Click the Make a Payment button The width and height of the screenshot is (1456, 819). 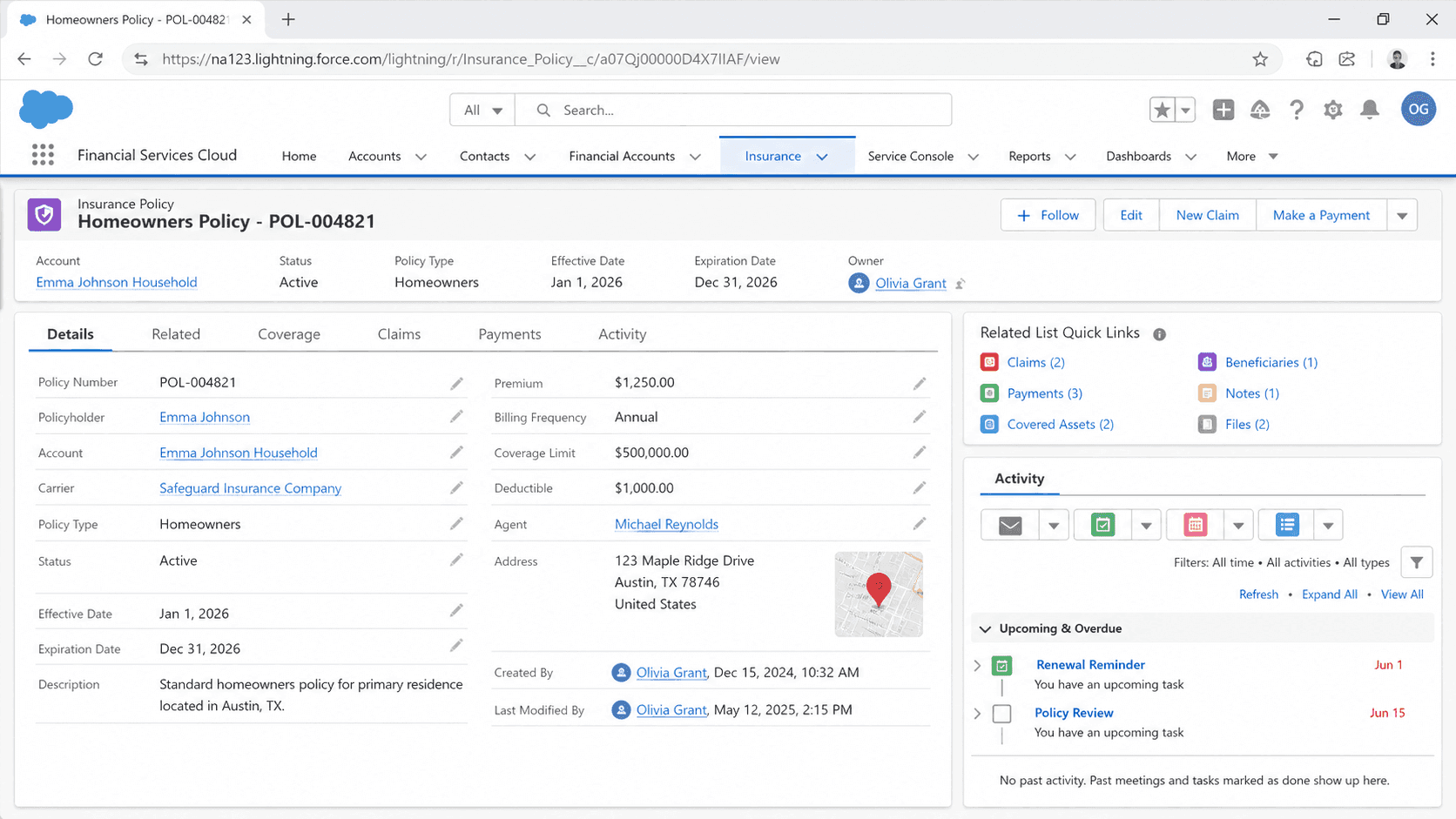point(1321,215)
